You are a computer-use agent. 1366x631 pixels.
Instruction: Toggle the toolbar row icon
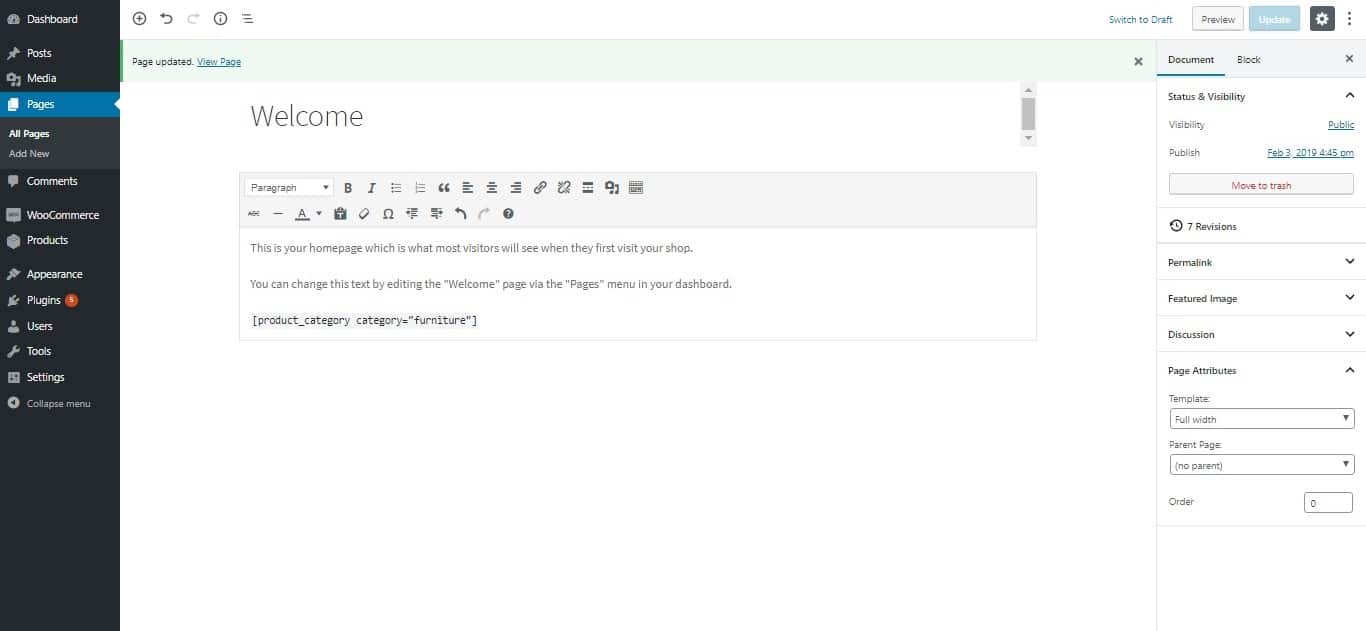click(636, 187)
